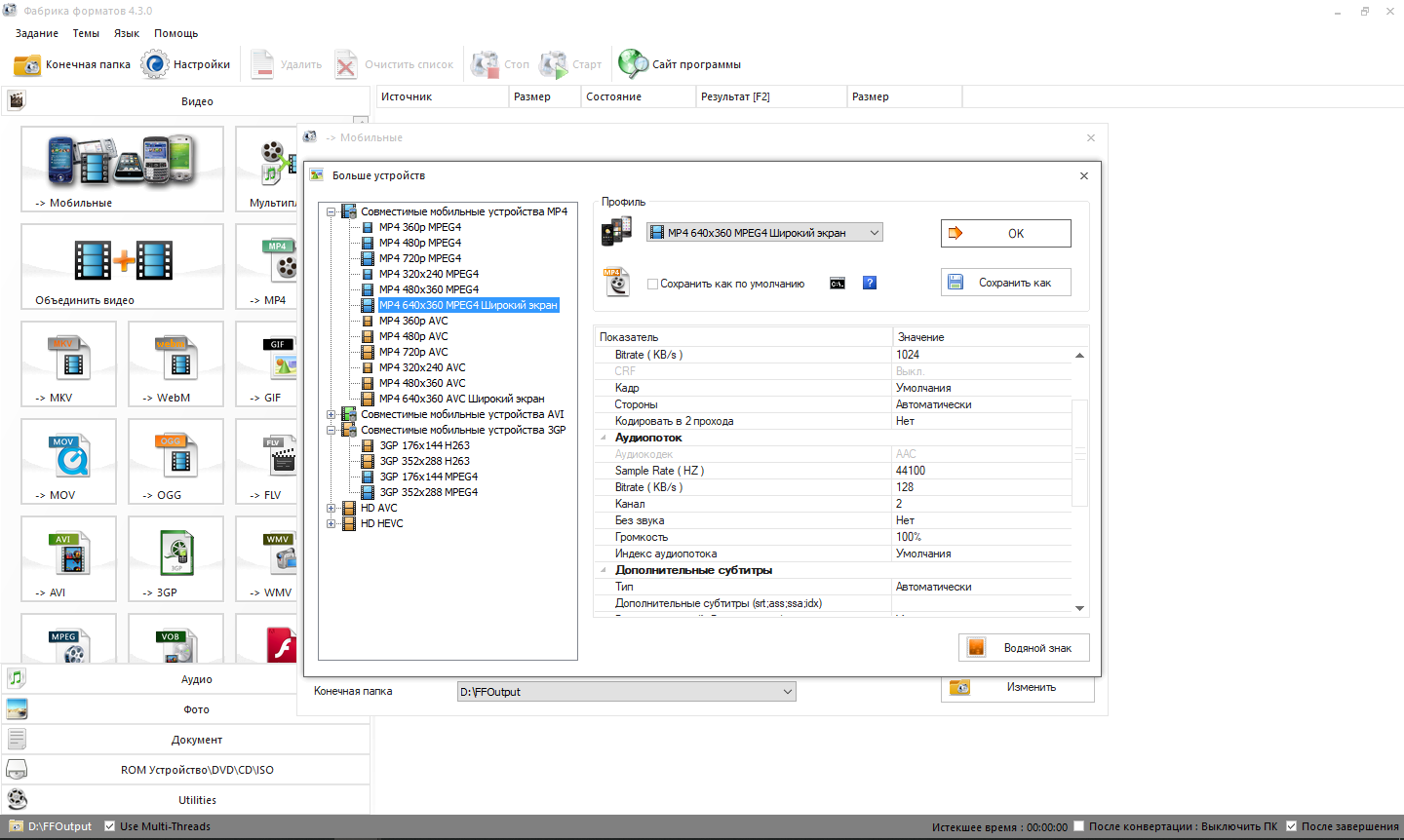The height and width of the screenshot is (840, 1404).
Task: Open the Настройки settings toolbar button
Action: 186,65
